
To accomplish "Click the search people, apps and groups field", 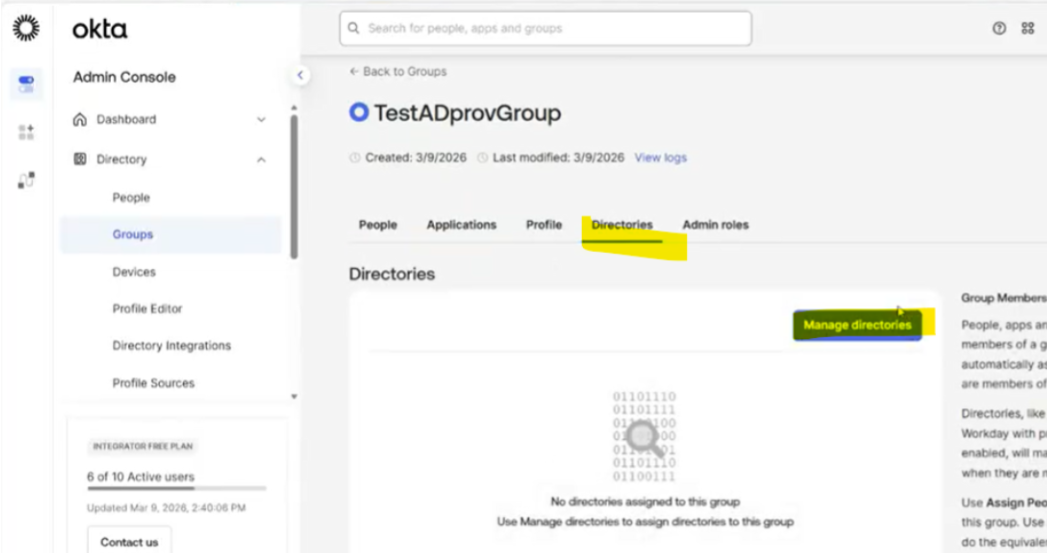I will tap(545, 29).
